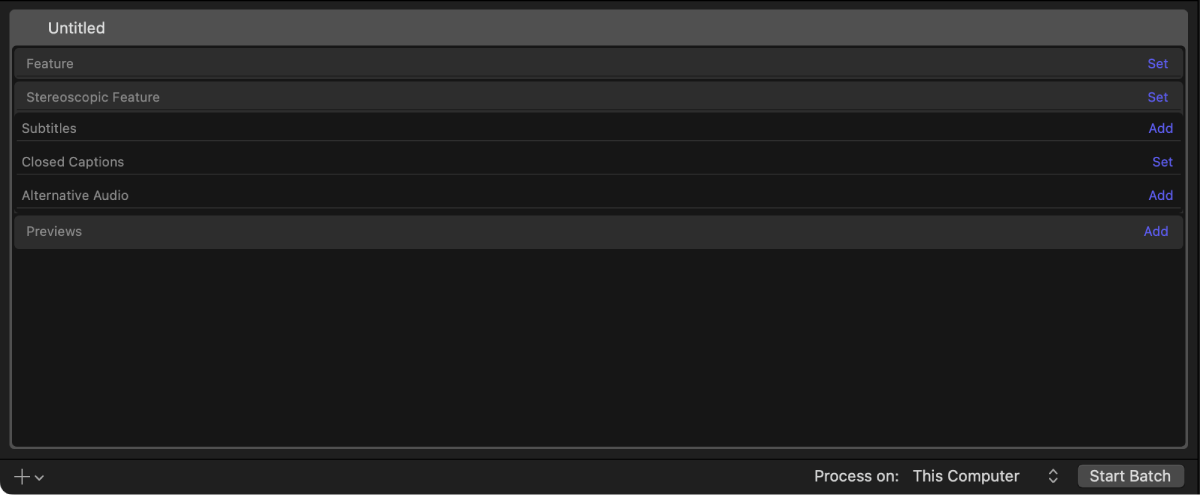Open the This Computer process location dropdown
Viewport: 1200px width, 496px height.
(966, 476)
